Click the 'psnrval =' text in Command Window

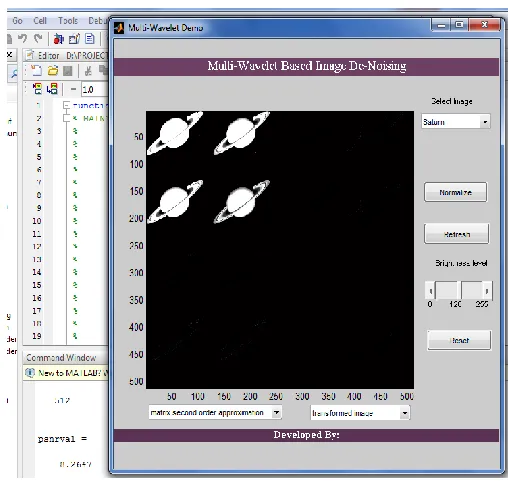(x=62, y=439)
